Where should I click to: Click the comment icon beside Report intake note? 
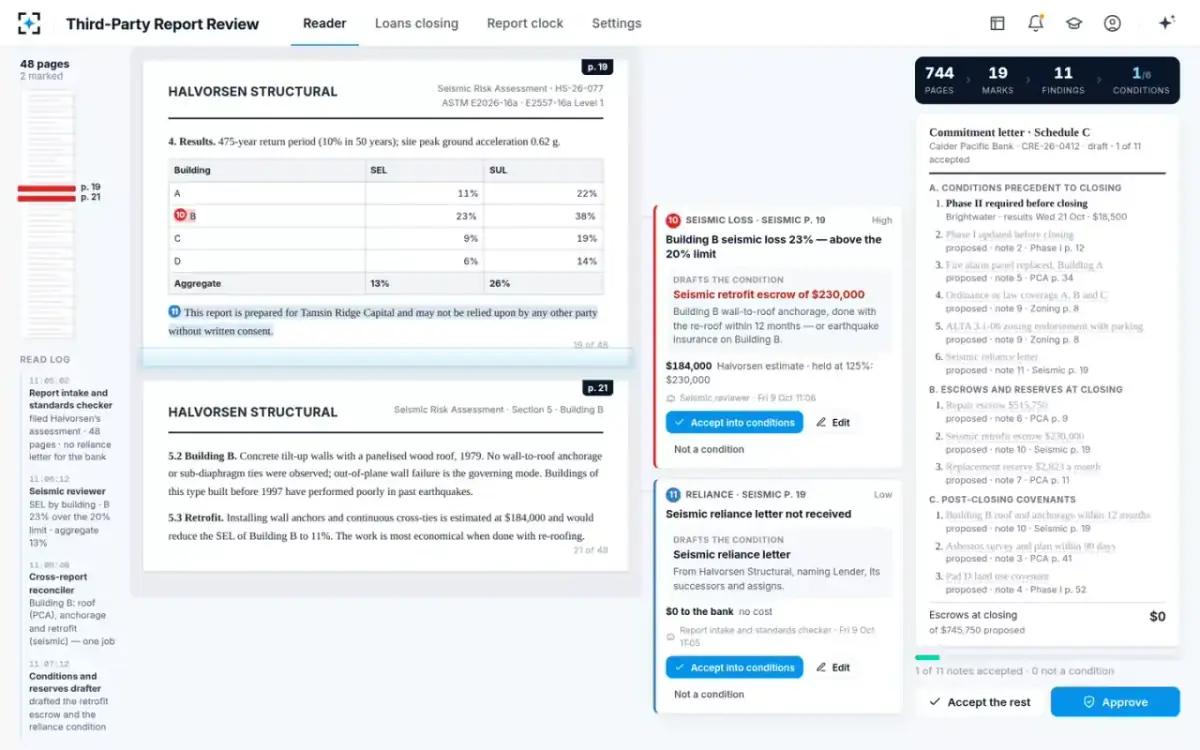pos(671,636)
